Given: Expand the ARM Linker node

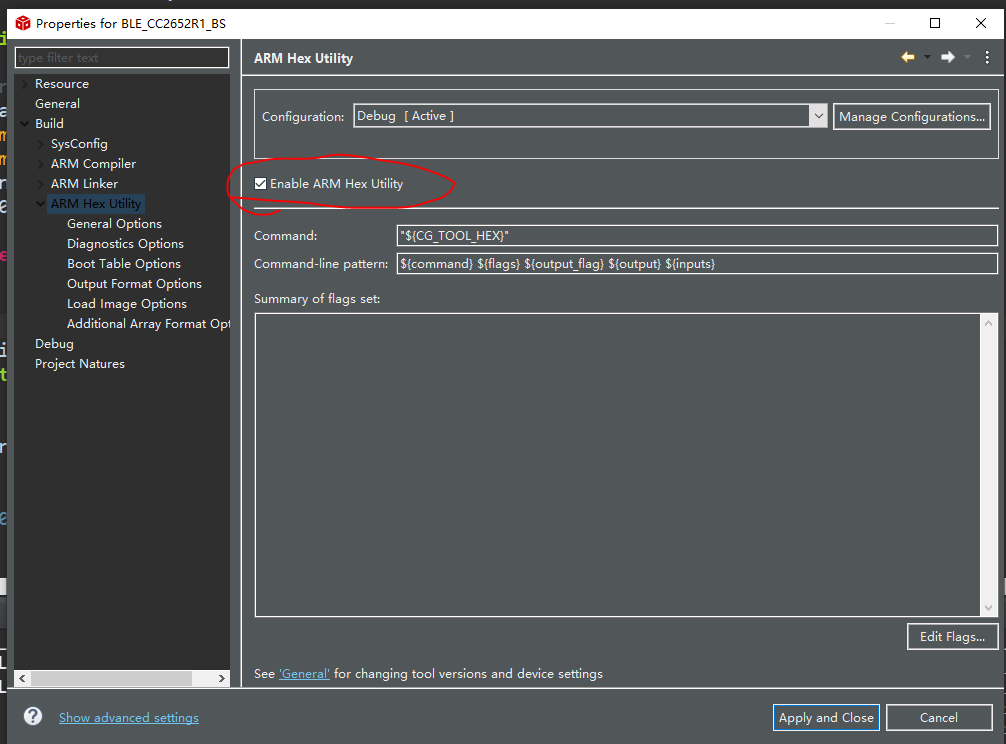Looking at the screenshot, I should [x=40, y=184].
